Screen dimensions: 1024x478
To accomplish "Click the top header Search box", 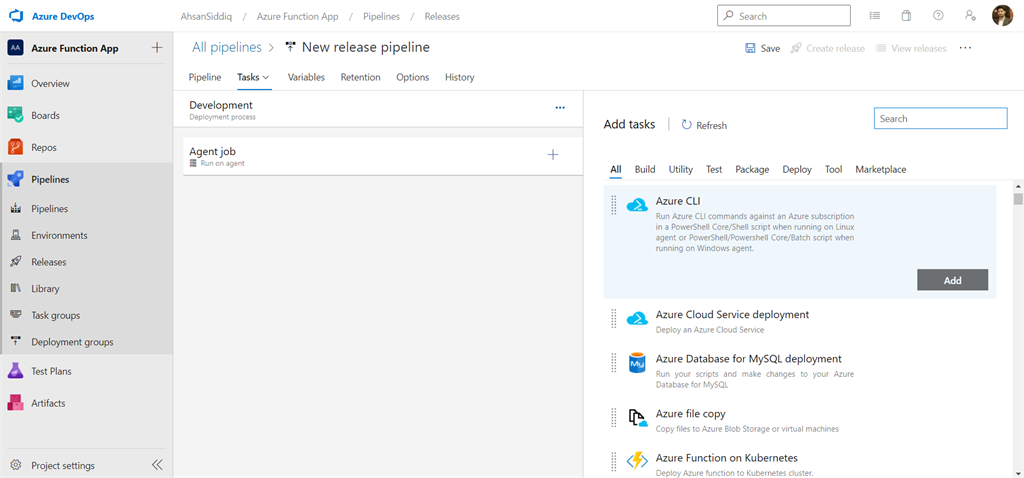I will pos(784,16).
